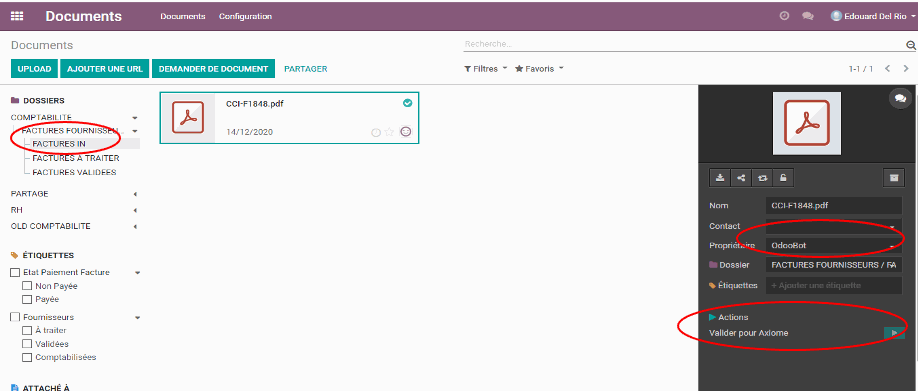Viewport: 918px width, 391px height.
Task: Run the Valider pour Axiome action play button
Action: [x=894, y=333]
